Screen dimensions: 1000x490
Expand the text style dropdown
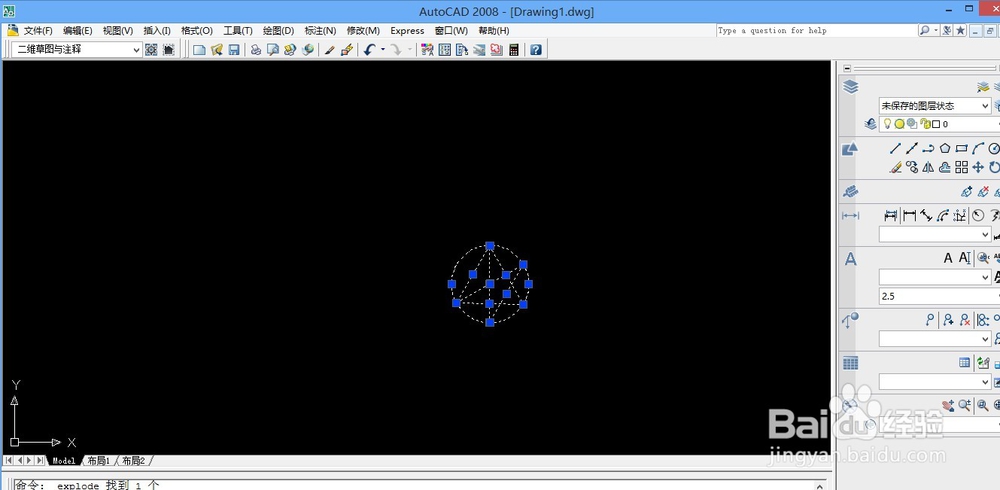tap(986, 277)
